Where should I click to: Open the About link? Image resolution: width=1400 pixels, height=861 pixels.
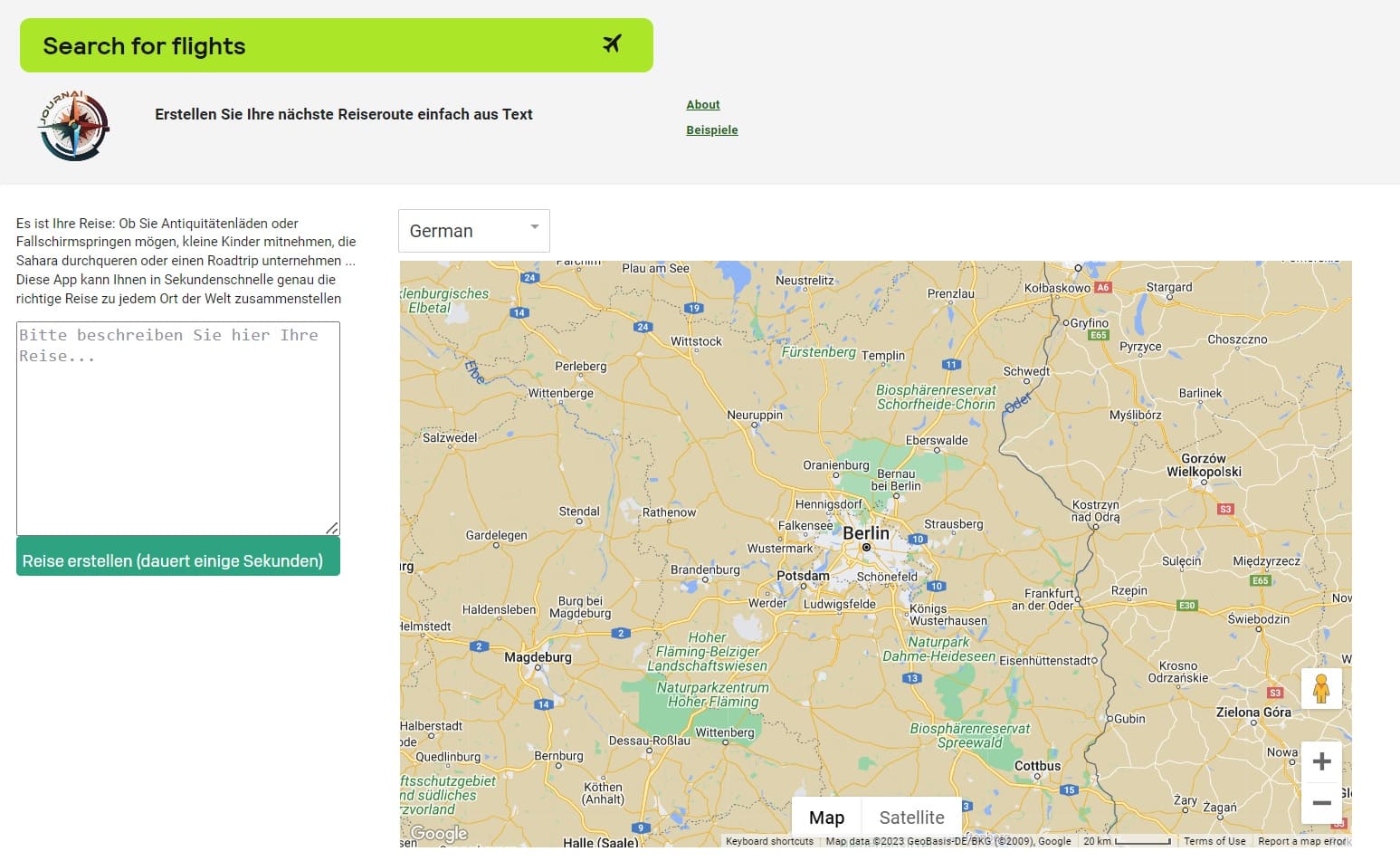pyautogui.click(x=703, y=105)
